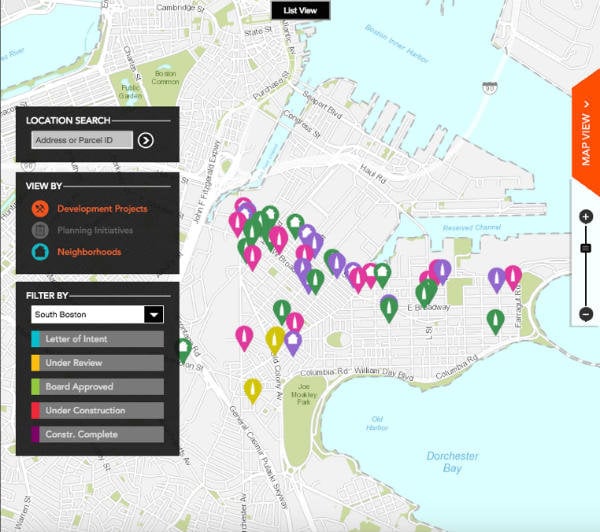Click the Neighborhoods link text
The width and height of the screenshot is (600, 532).
coord(89,252)
